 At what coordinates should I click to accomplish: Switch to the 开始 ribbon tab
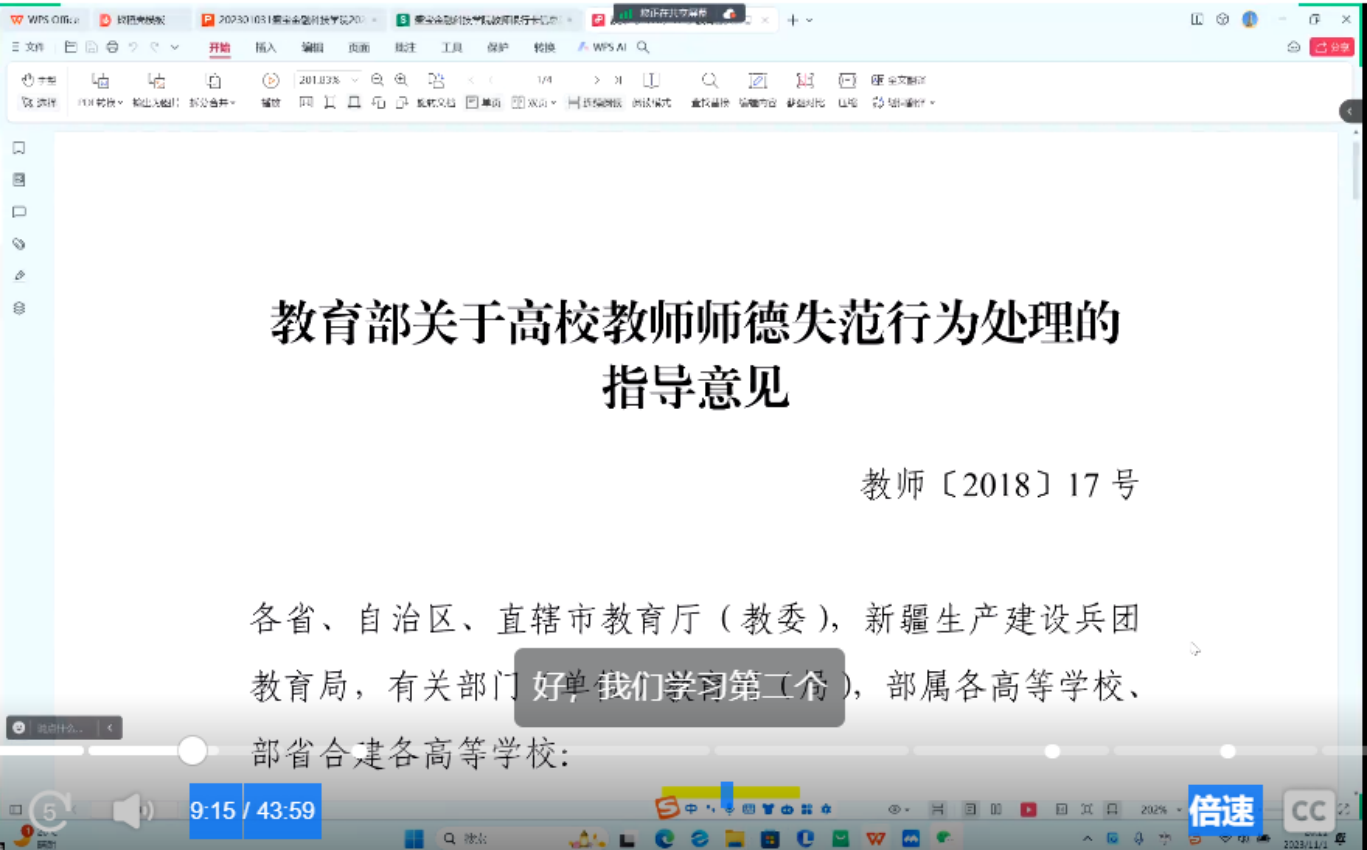pyautogui.click(x=219, y=47)
